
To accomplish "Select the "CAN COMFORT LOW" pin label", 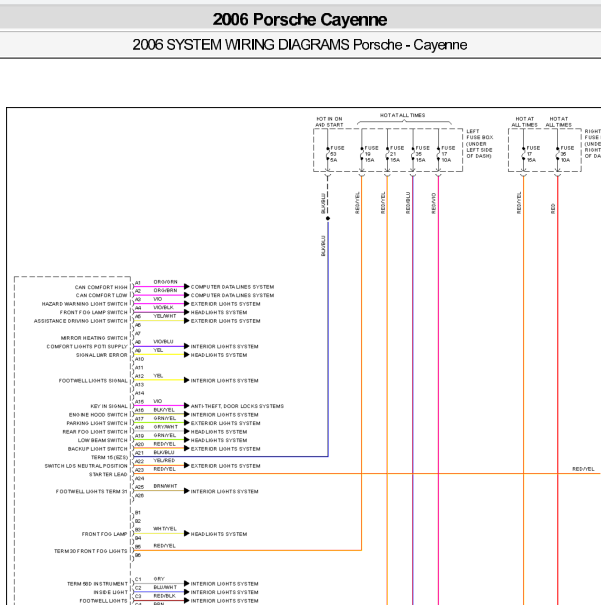I will [x=101, y=296].
